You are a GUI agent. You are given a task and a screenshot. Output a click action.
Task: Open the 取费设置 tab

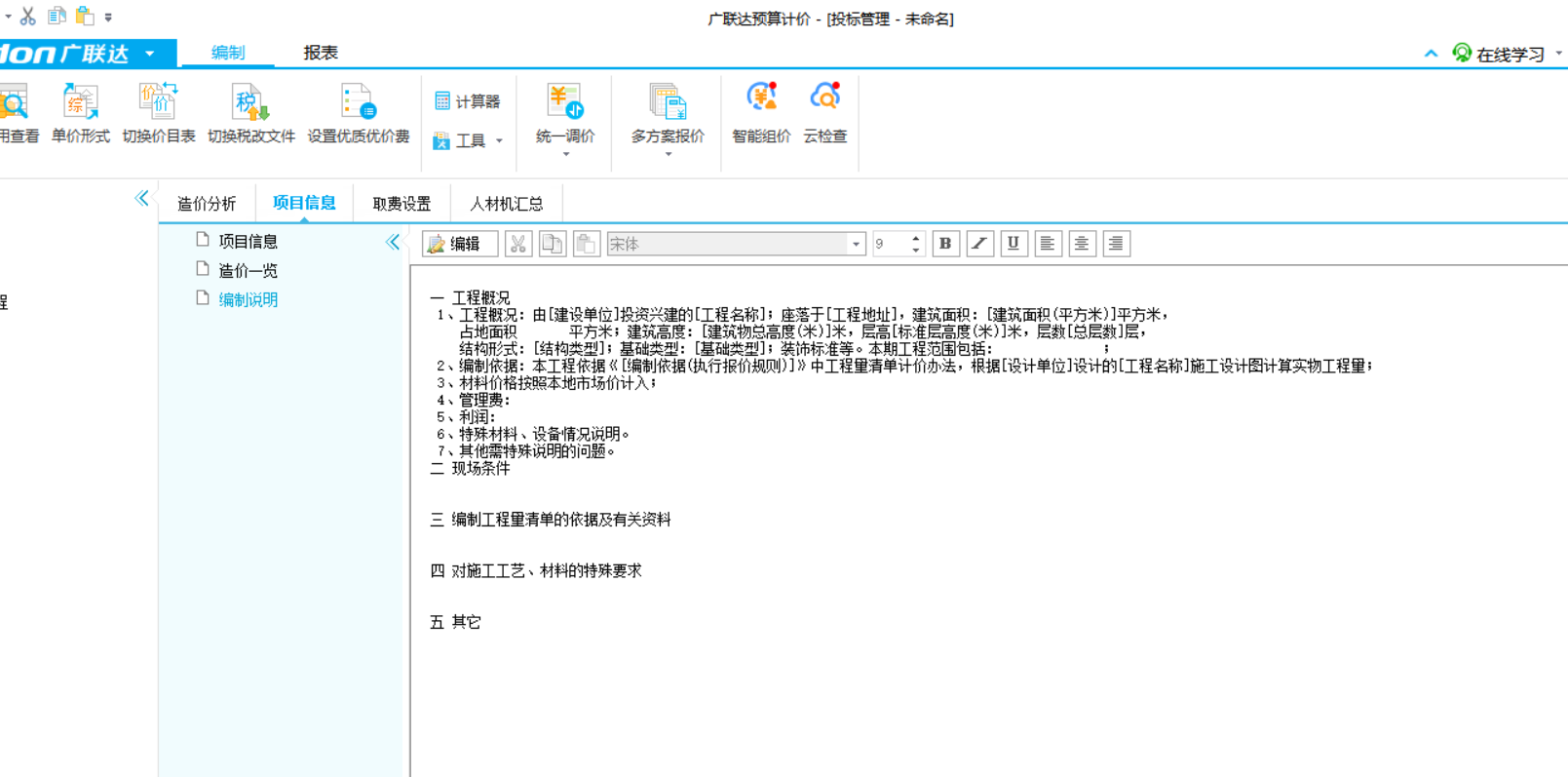coord(402,204)
